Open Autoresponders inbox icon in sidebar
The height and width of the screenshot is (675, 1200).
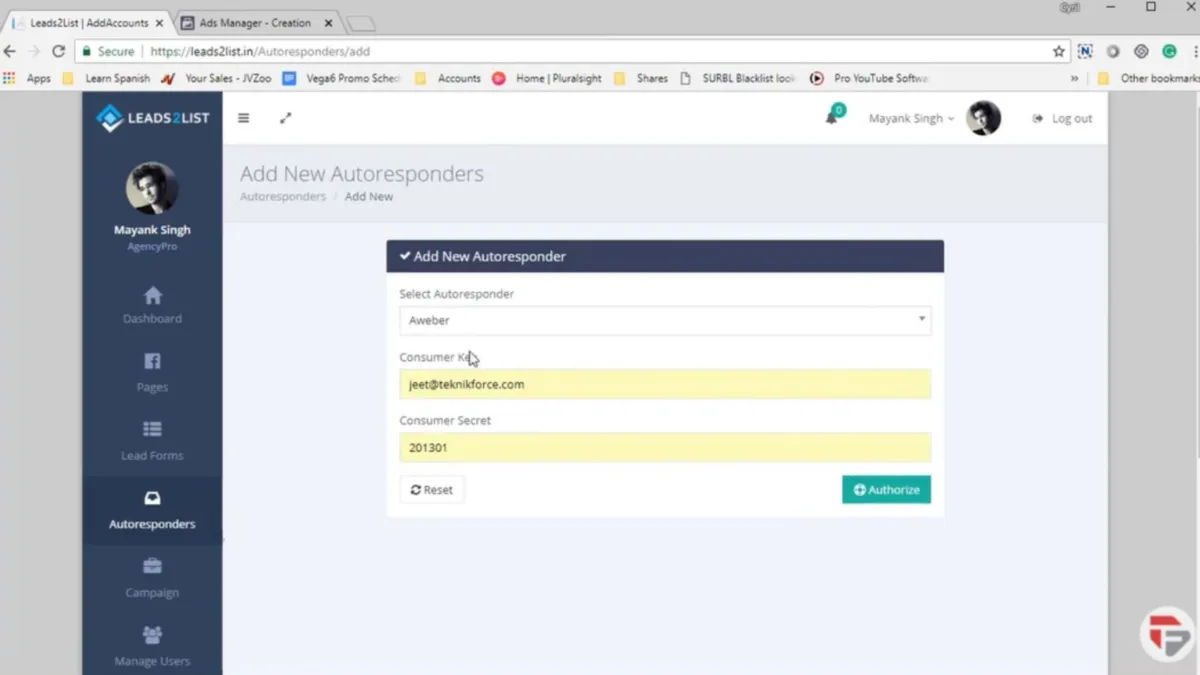pos(152,498)
